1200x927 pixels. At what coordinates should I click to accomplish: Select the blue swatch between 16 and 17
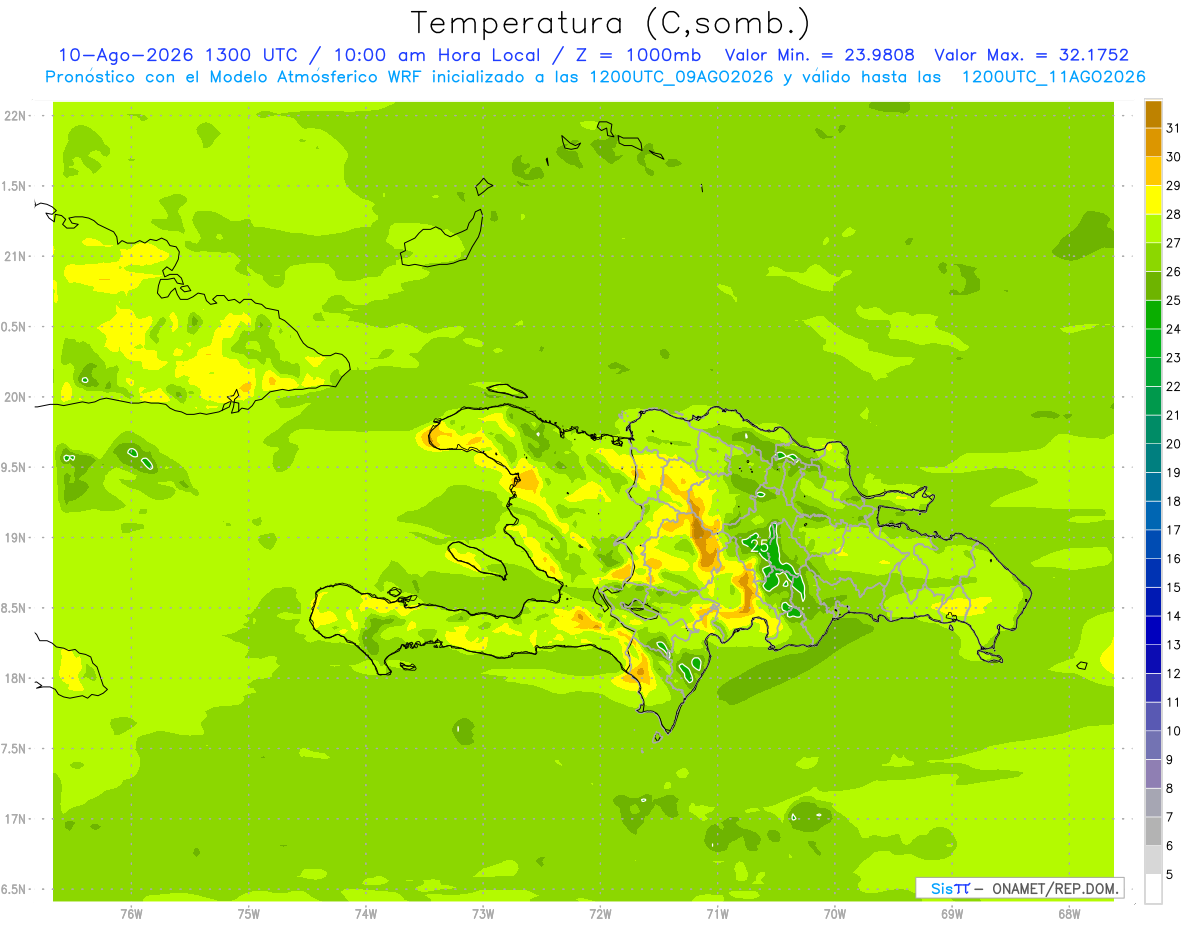coord(1153,544)
